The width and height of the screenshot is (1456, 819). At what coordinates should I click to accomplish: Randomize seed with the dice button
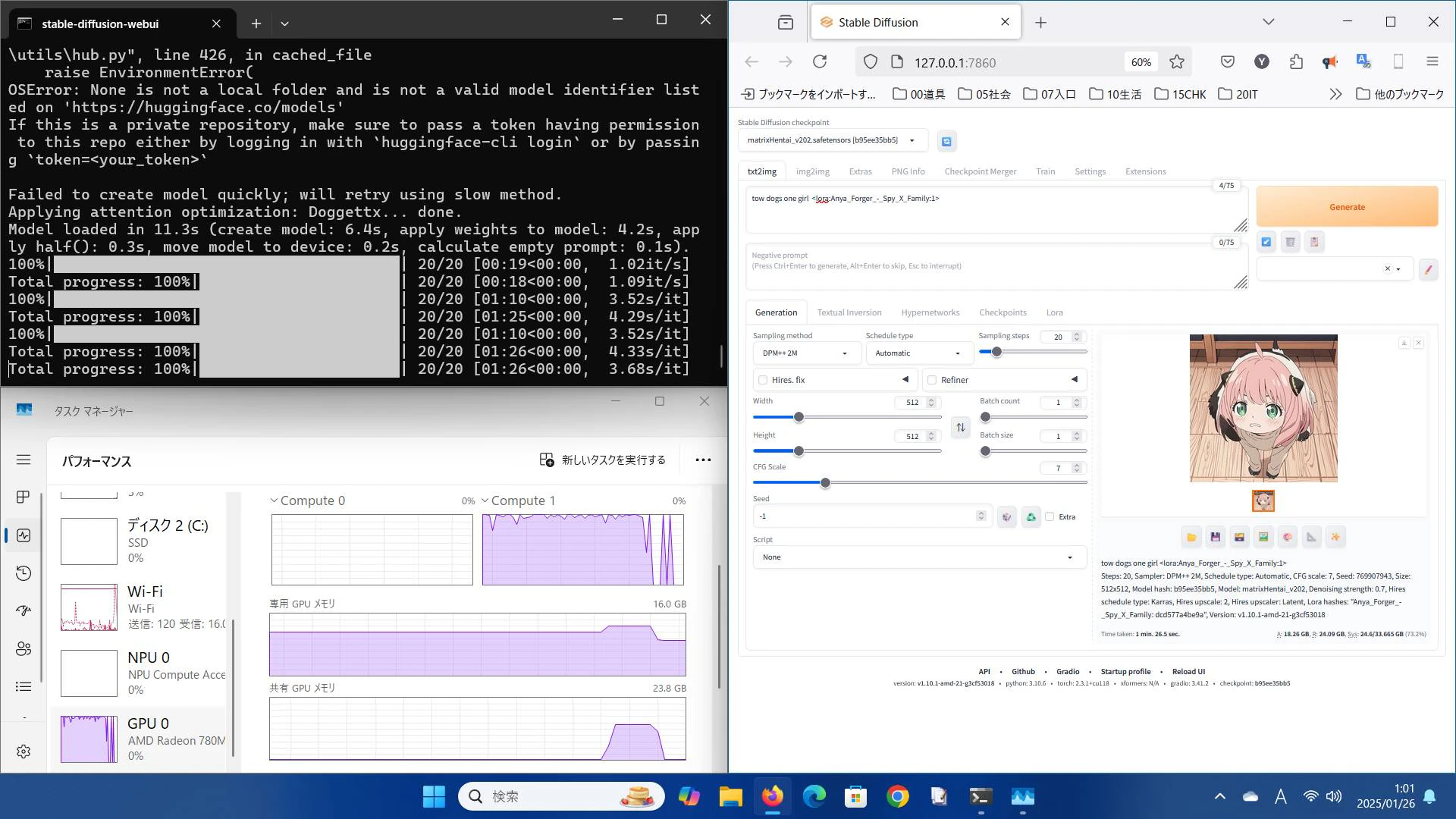coord(1007,517)
